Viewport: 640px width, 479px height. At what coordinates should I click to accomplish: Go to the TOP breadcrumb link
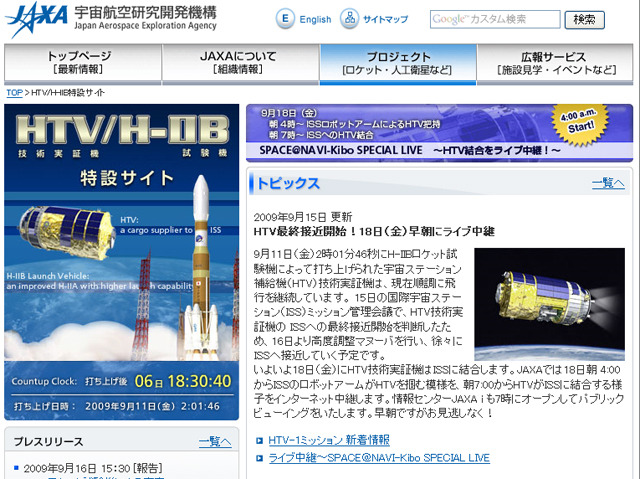pyautogui.click(x=14, y=93)
